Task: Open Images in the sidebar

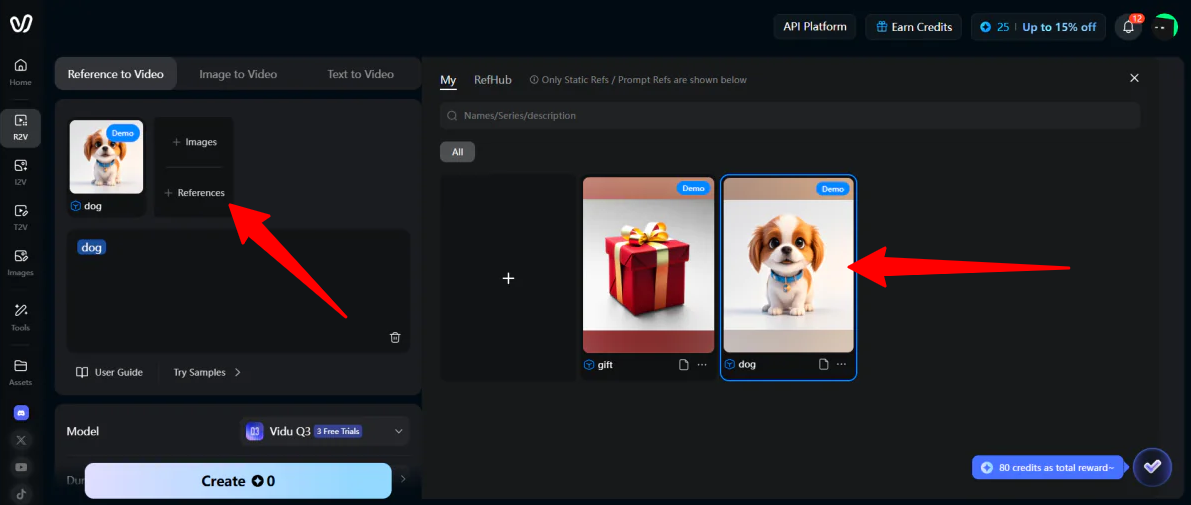Action: [x=21, y=262]
